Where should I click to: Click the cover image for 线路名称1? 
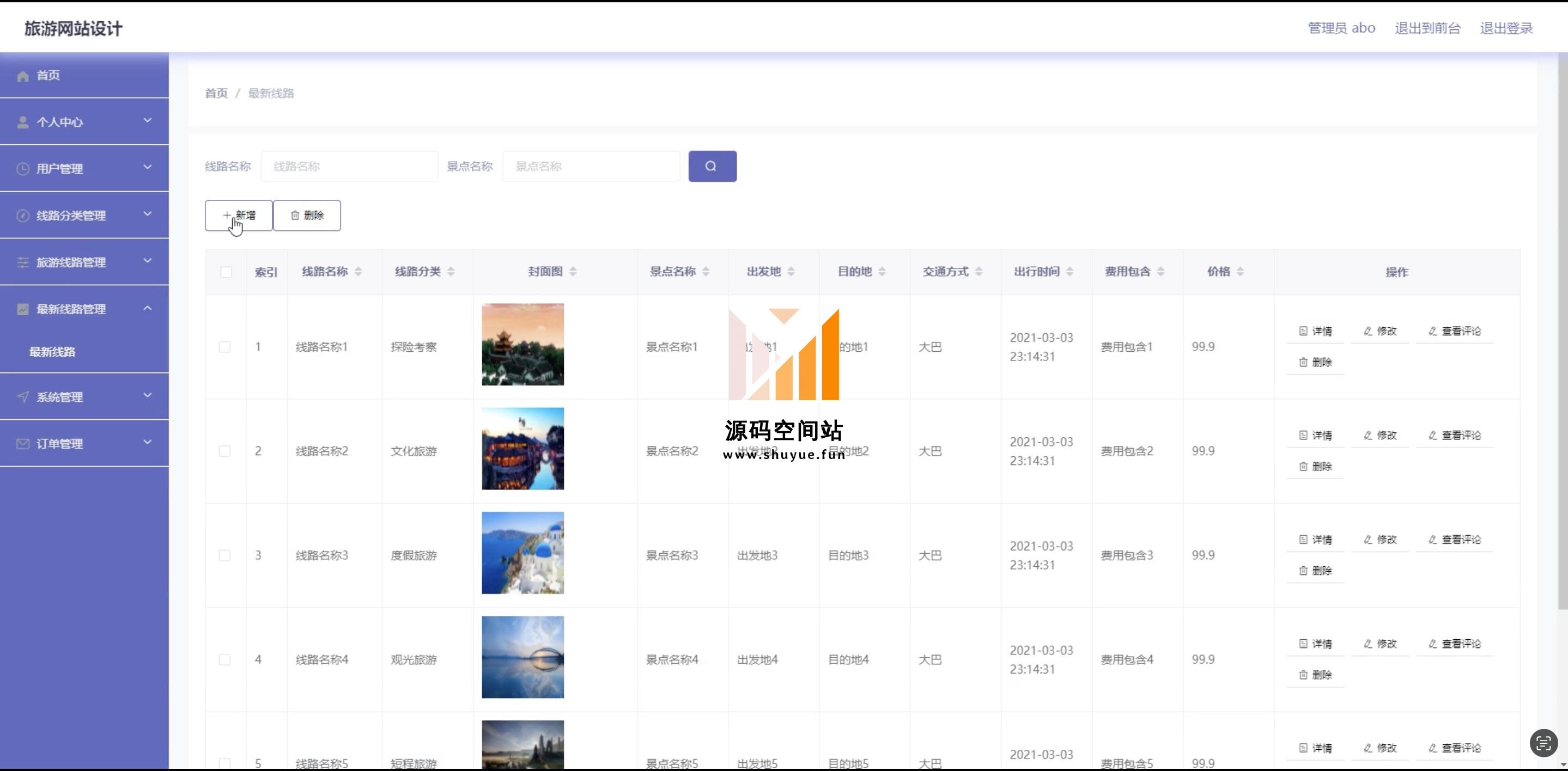pyautogui.click(x=523, y=345)
